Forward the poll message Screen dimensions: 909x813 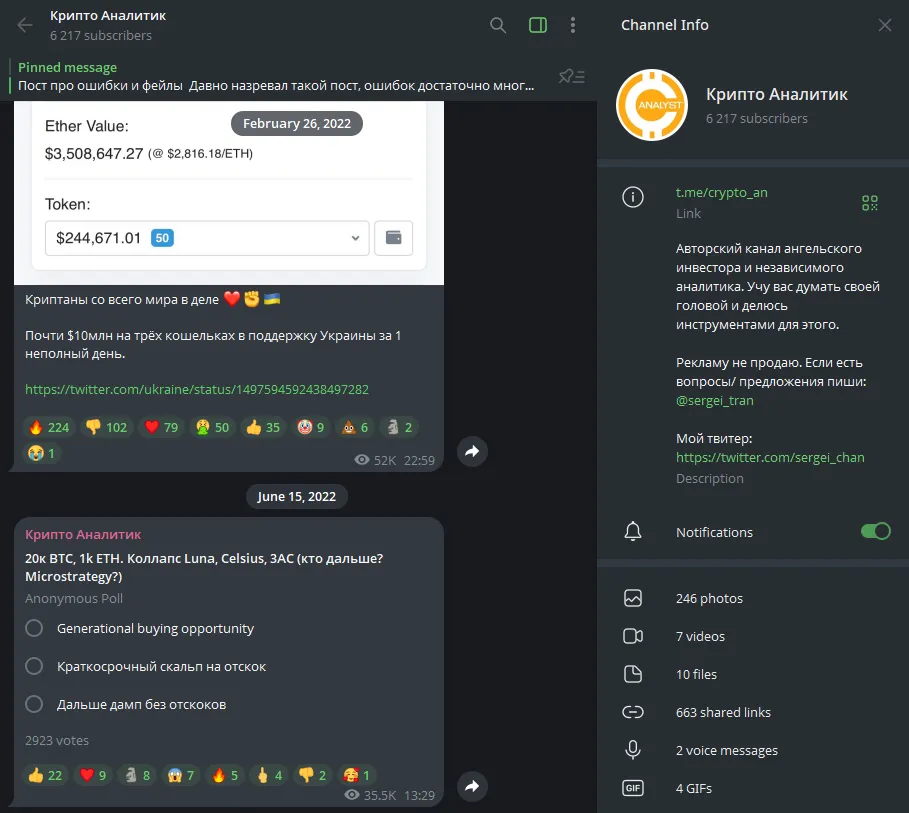pos(472,786)
